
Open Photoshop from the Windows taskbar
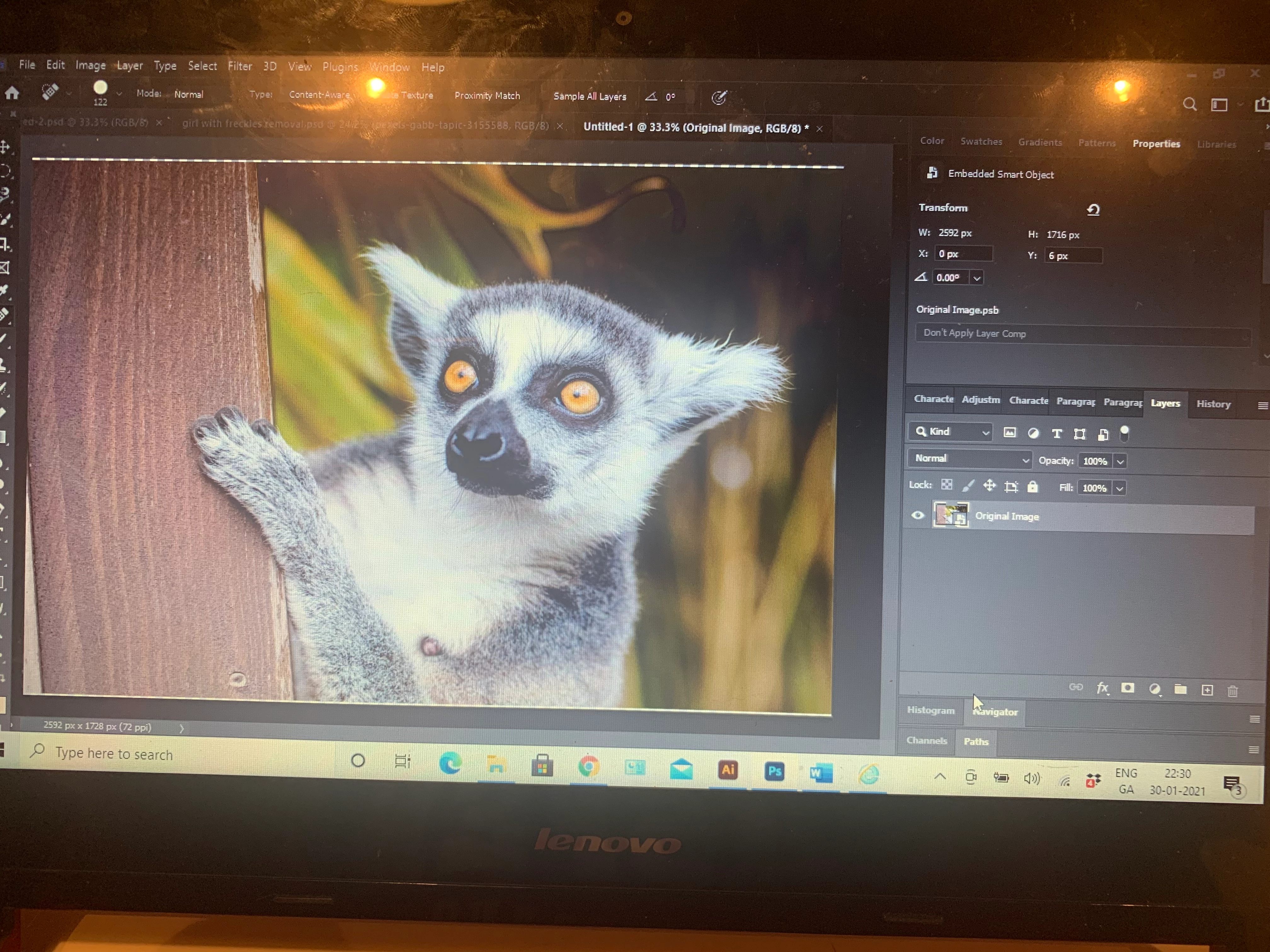(x=774, y=771)
